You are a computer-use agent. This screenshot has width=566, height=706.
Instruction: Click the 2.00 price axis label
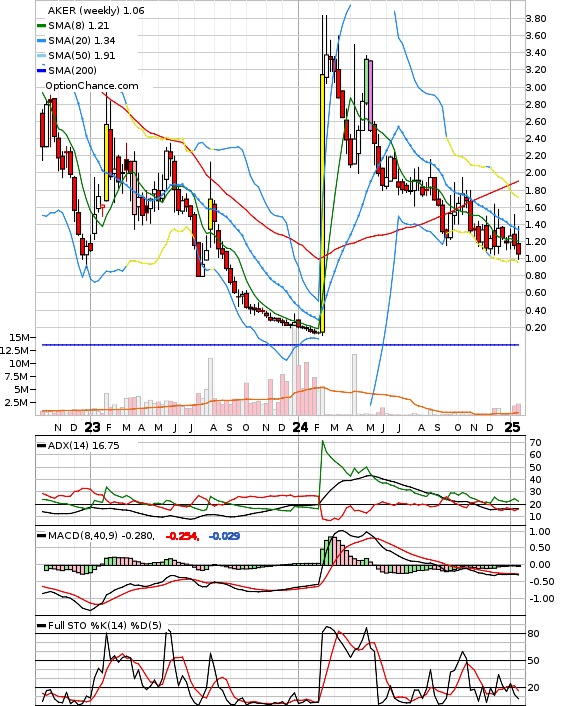click(536, 173)
